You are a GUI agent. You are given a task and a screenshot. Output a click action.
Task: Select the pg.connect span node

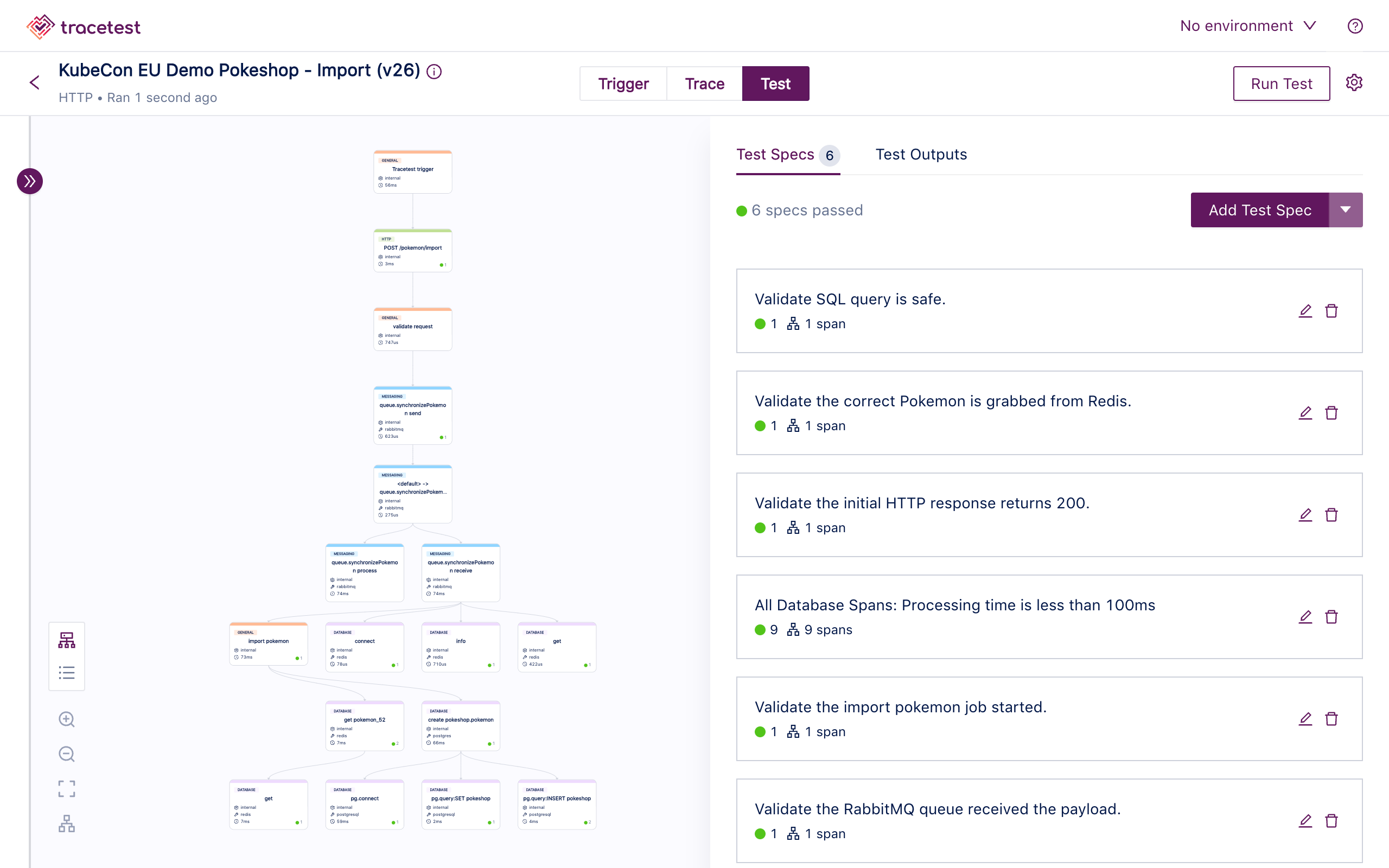tap(365, 805)
